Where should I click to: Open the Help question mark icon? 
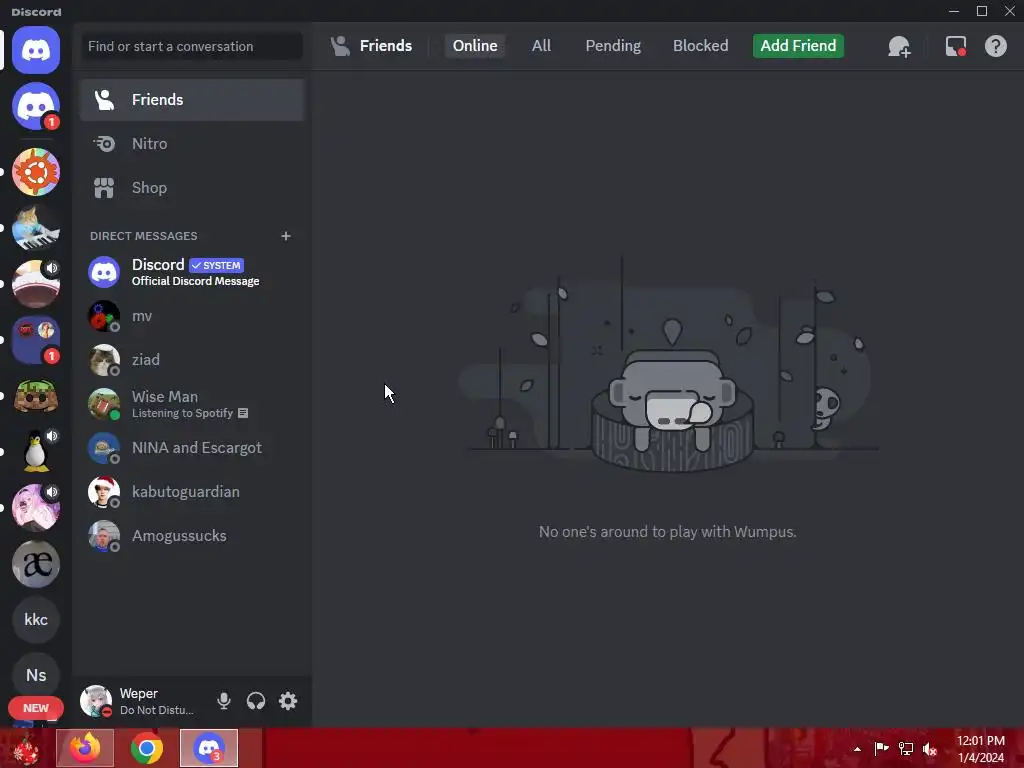coord(995,46)
